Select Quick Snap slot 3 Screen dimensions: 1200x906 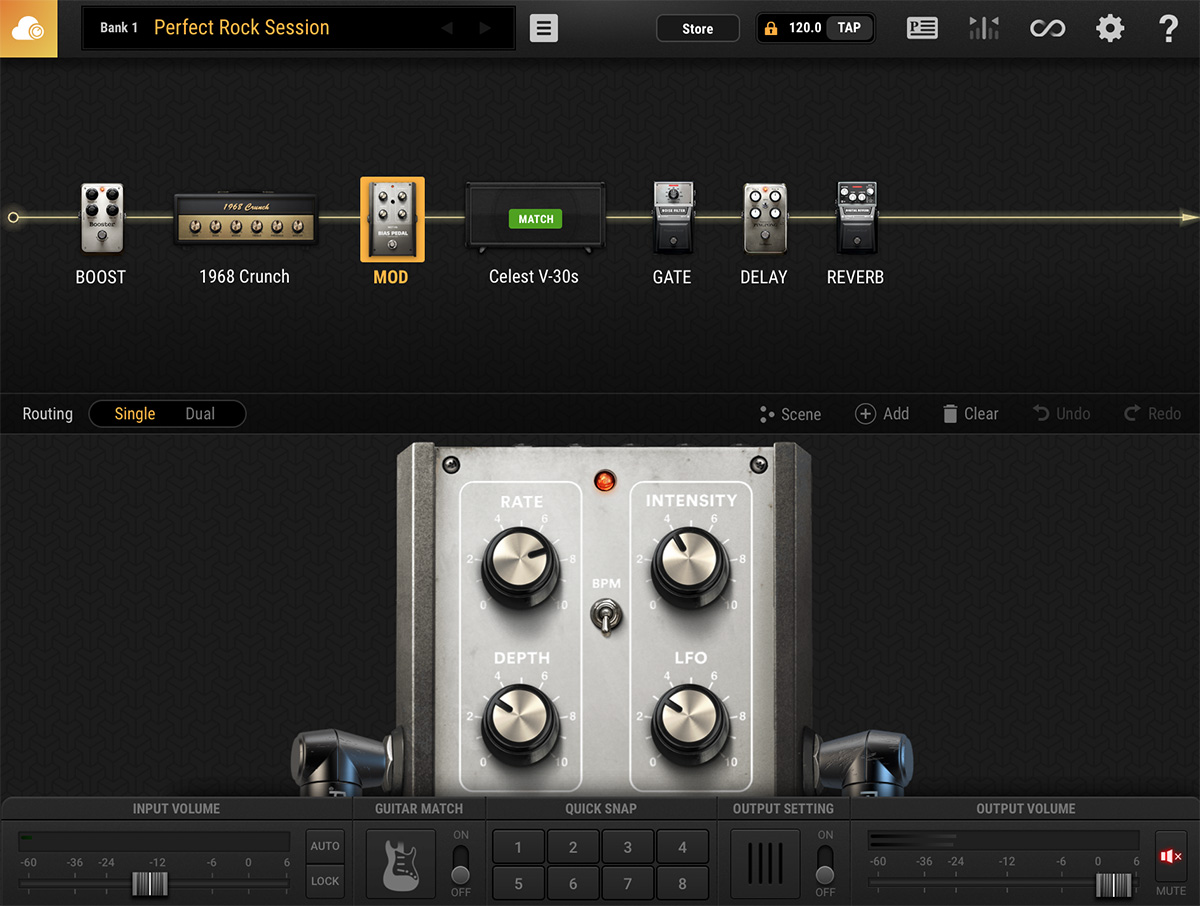point(628,847)
